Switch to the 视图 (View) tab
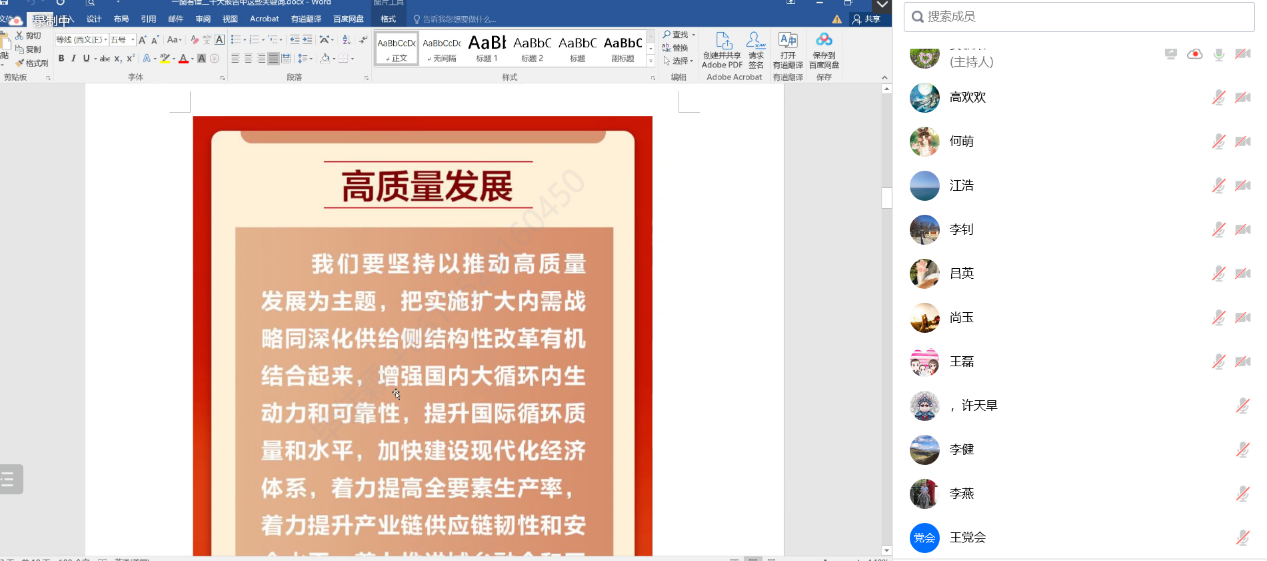Screen dimensions: 1267x561 (230, 19)
